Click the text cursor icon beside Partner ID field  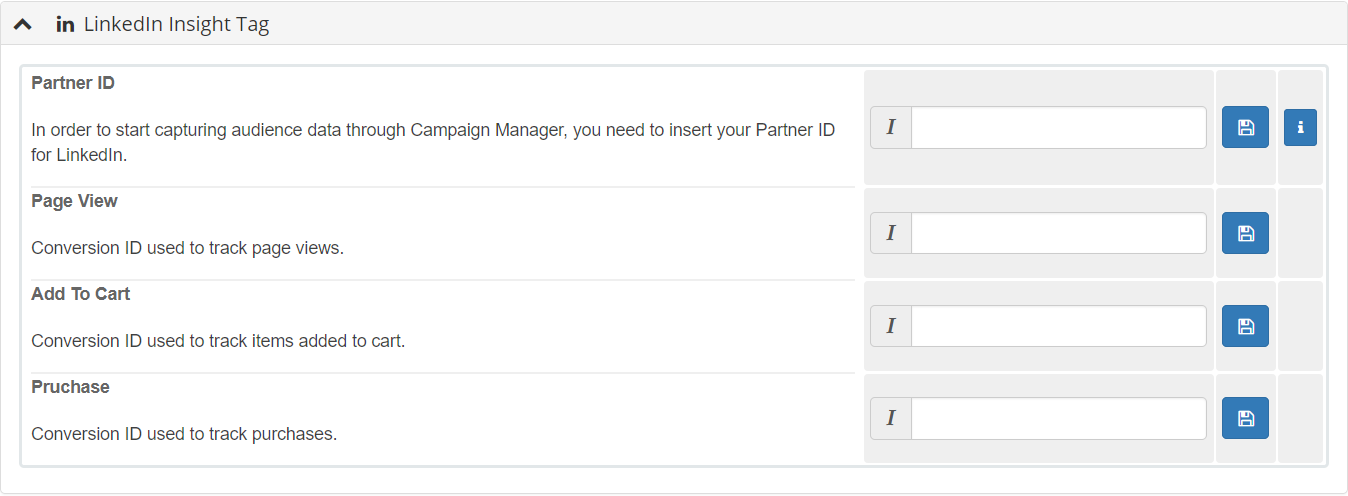891,127
